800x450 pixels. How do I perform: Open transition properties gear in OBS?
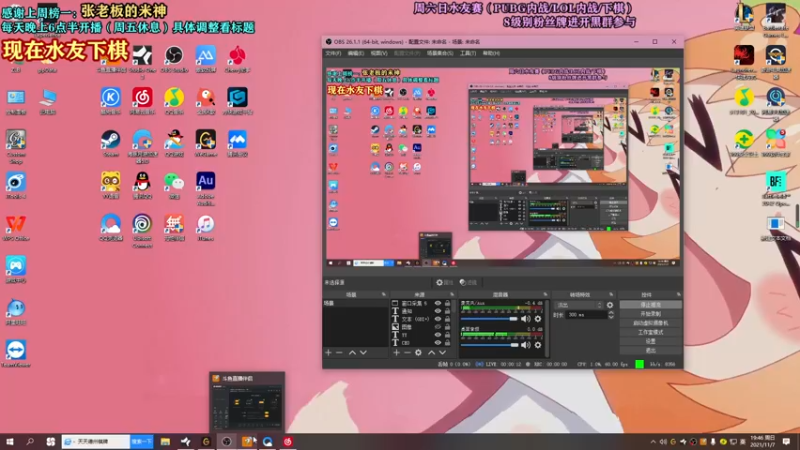point(610,305)
